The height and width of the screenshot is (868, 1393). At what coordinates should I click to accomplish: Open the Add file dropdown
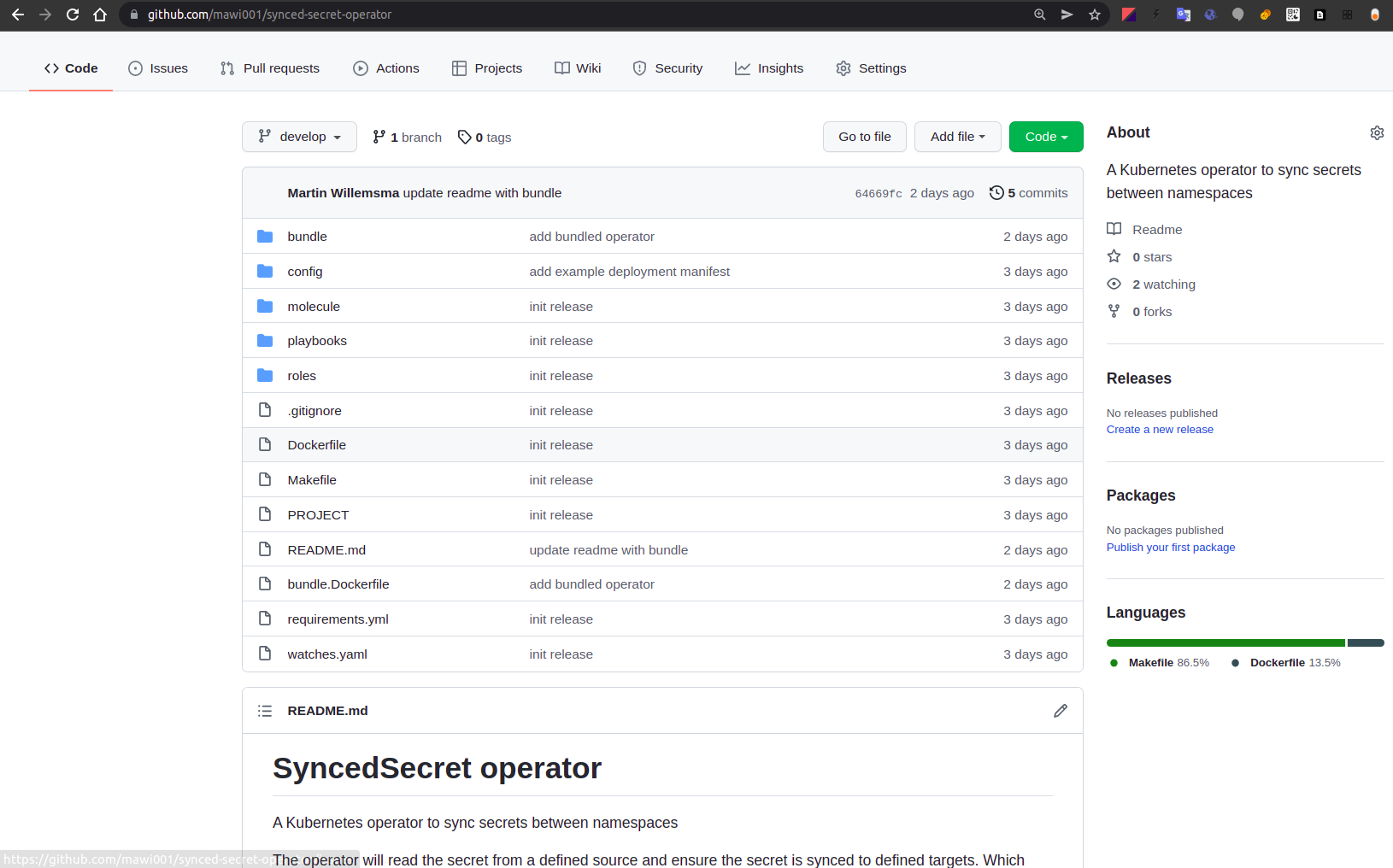tap(957, 137)
